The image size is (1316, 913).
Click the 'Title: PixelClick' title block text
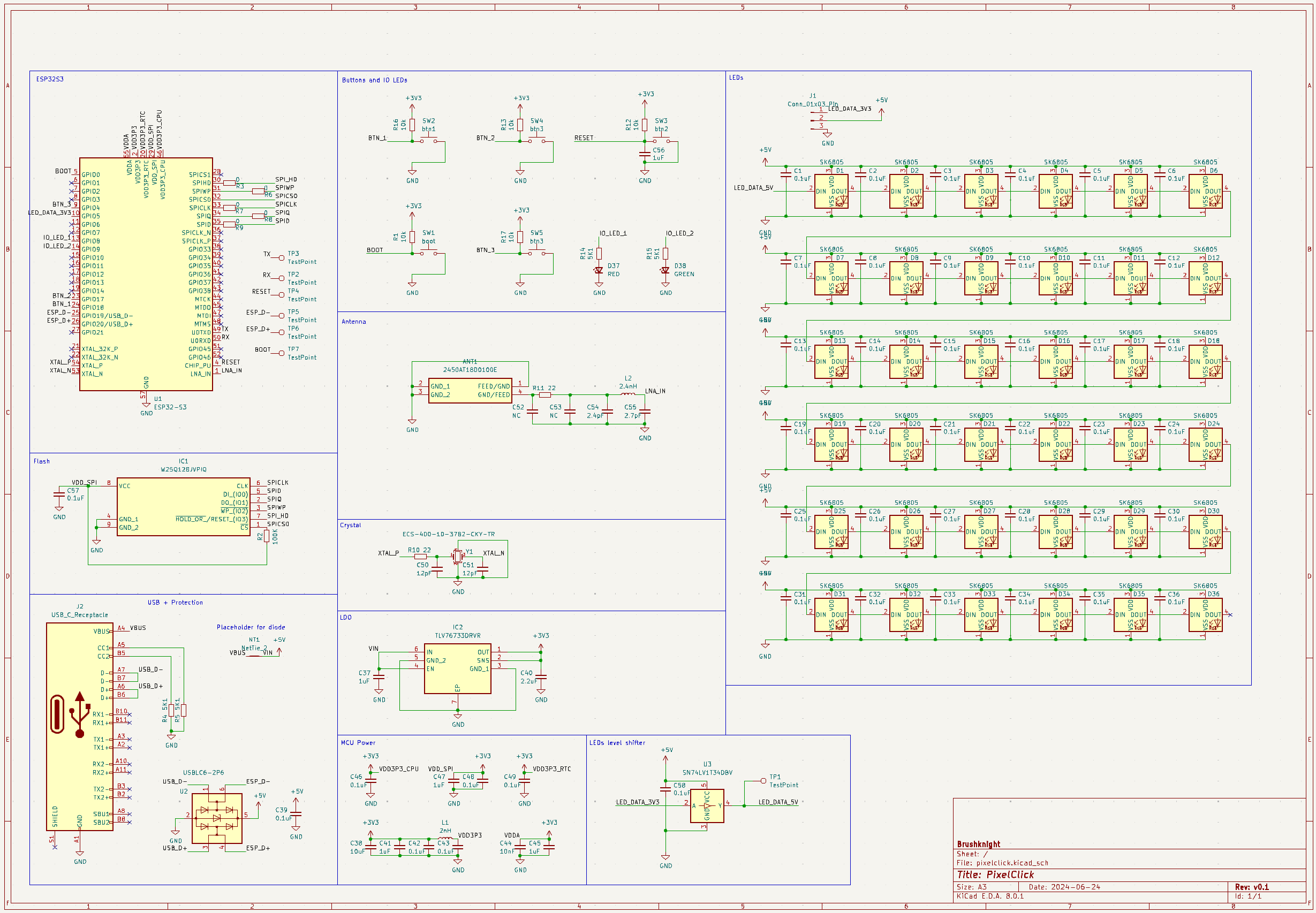[996, 874]
